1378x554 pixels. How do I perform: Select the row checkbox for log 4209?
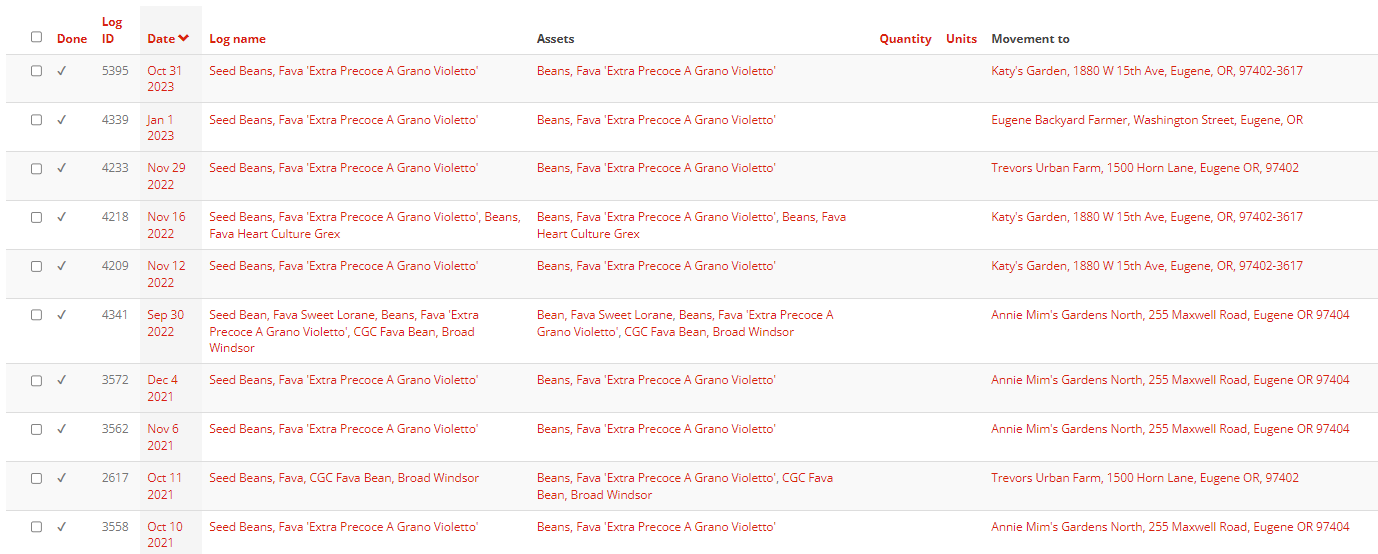(x=37, y=266)
